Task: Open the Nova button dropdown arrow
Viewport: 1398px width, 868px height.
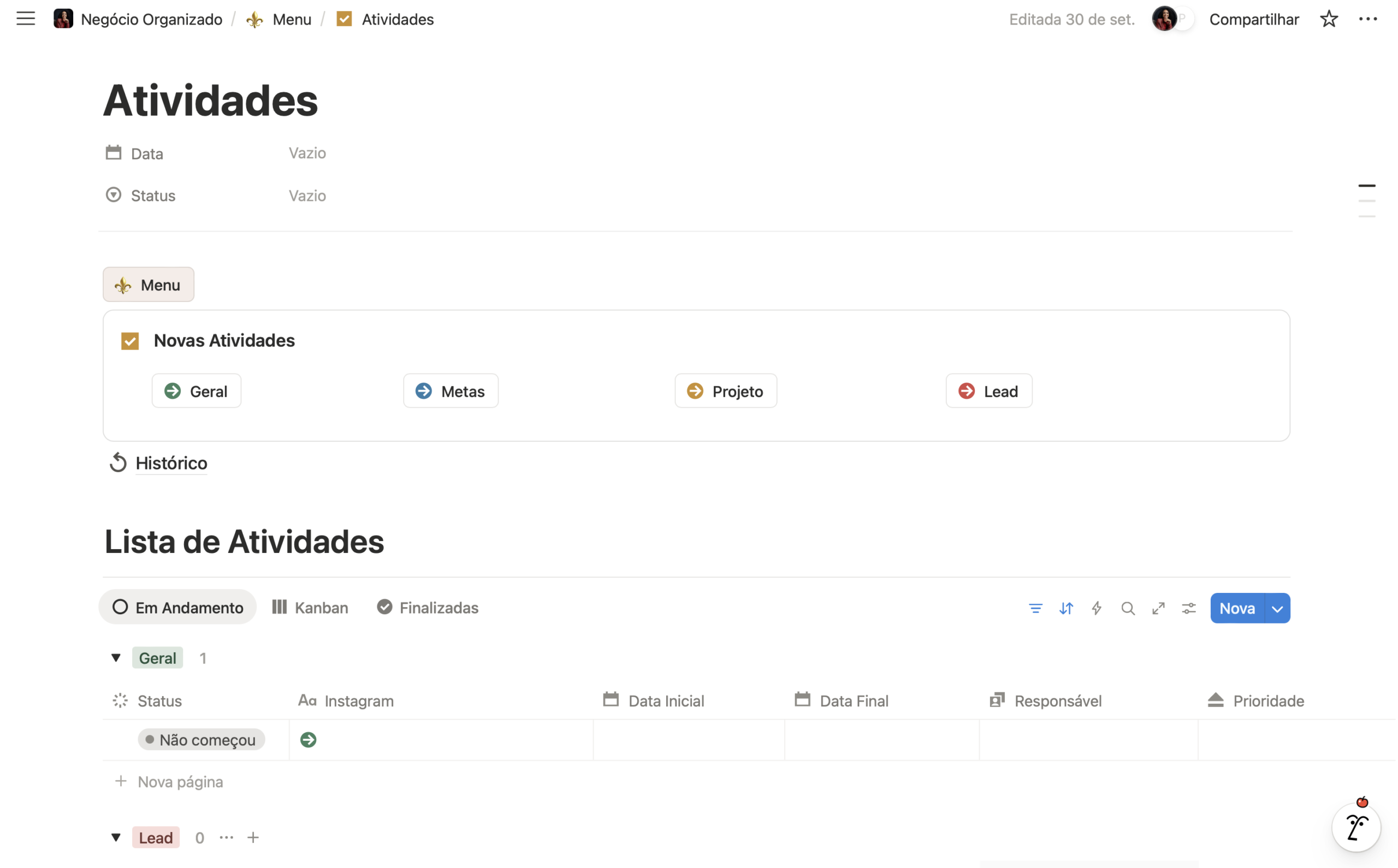Action: (x=1277, y=609)
